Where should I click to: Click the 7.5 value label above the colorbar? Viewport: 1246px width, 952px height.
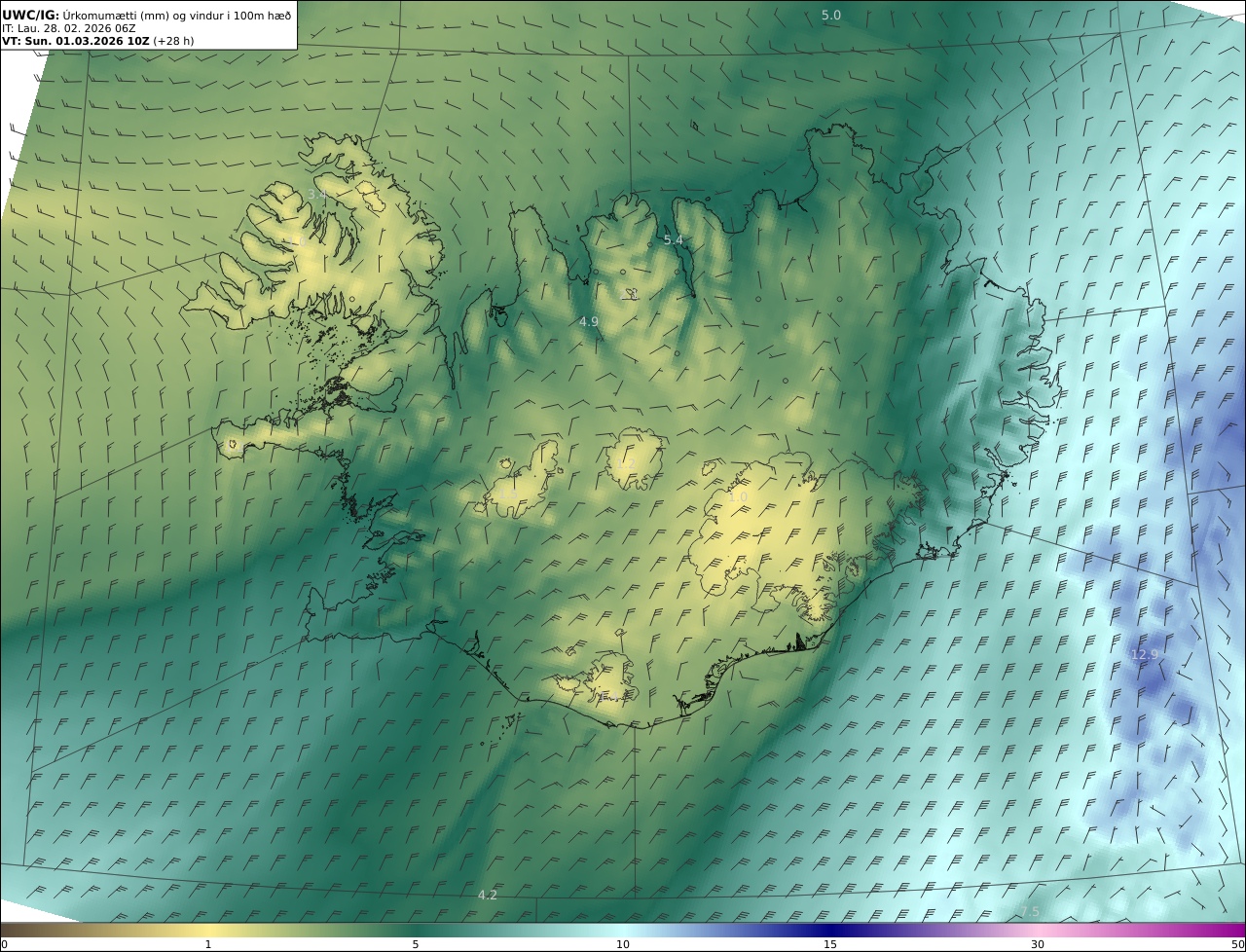pyautogui.click(x=1030, y=911)
